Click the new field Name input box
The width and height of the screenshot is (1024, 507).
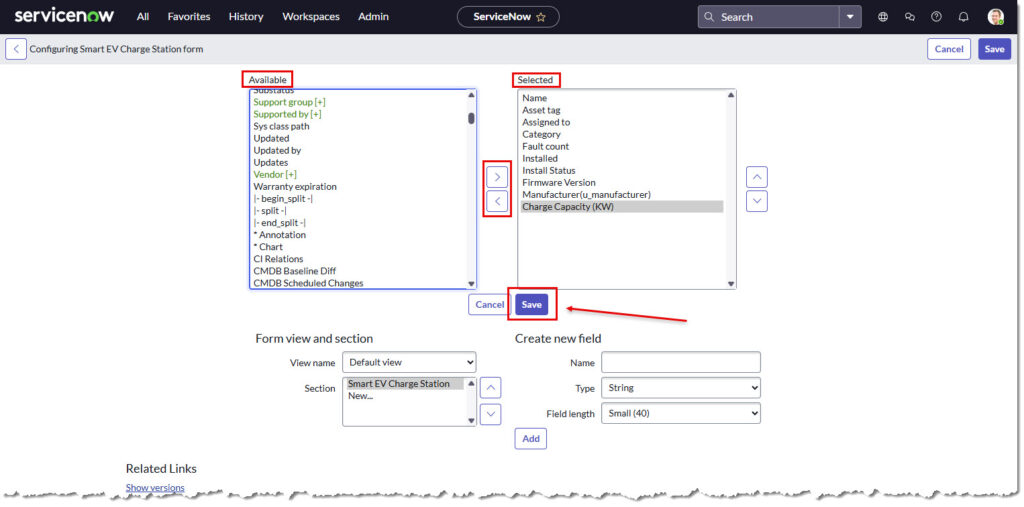pyautogui.click(x=680, y=362)
